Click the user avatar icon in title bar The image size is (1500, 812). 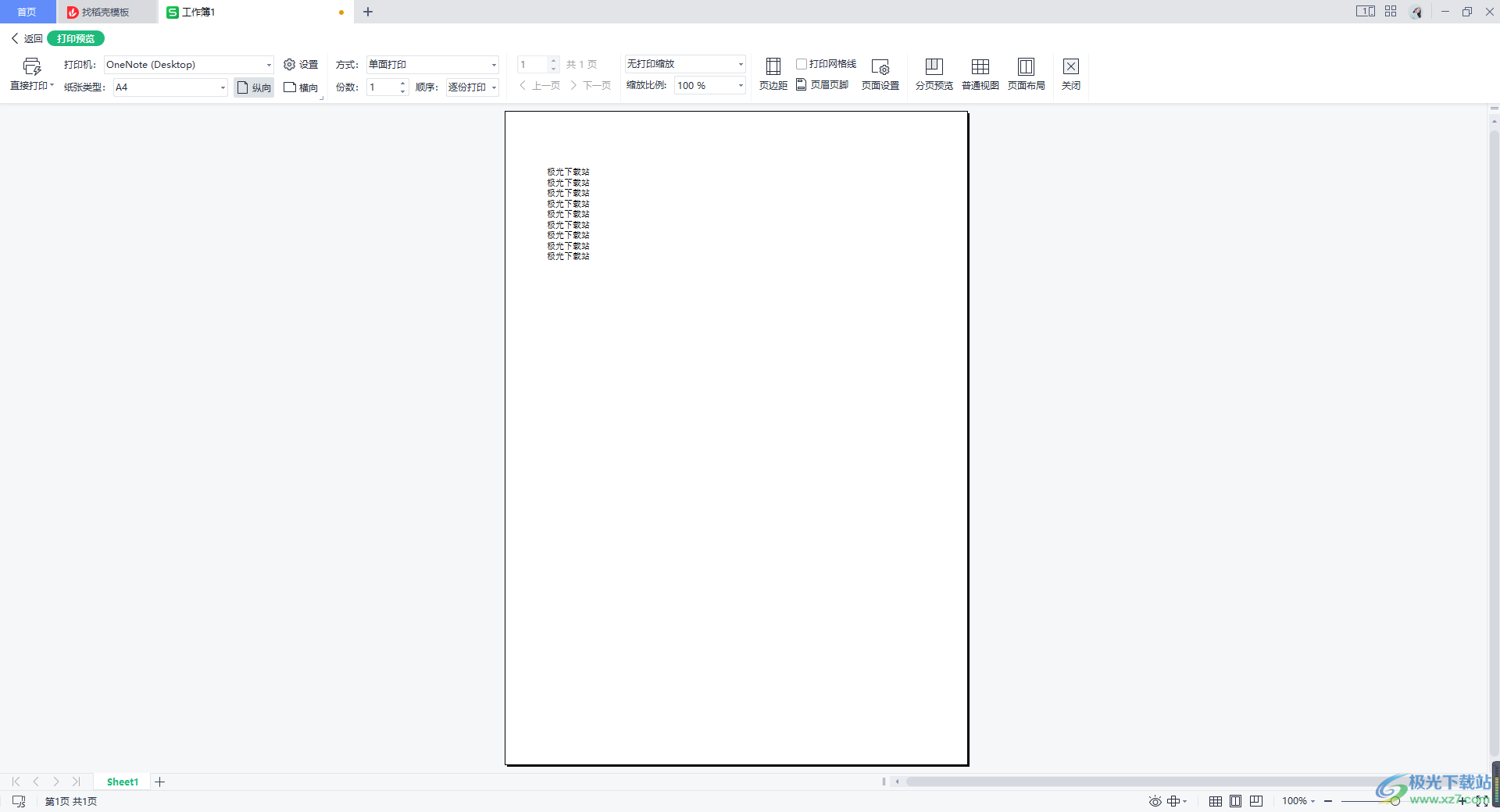coord(1416,12)
